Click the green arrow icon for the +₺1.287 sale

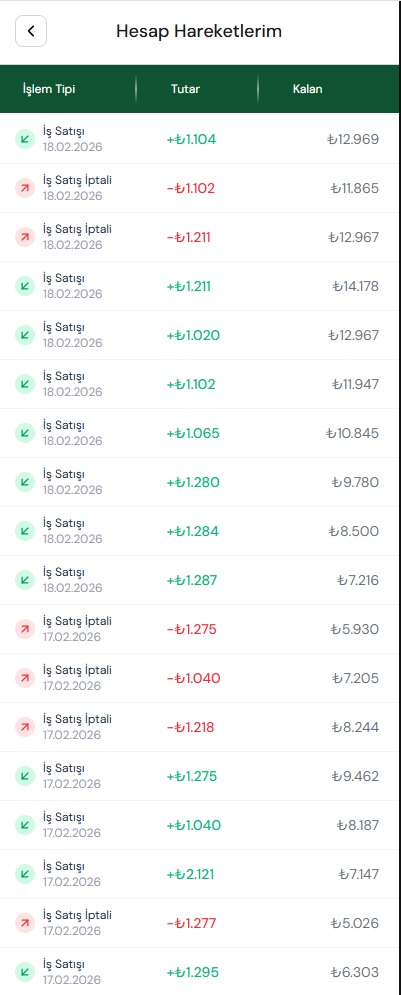pyautogui.click(x=25, y=580)
